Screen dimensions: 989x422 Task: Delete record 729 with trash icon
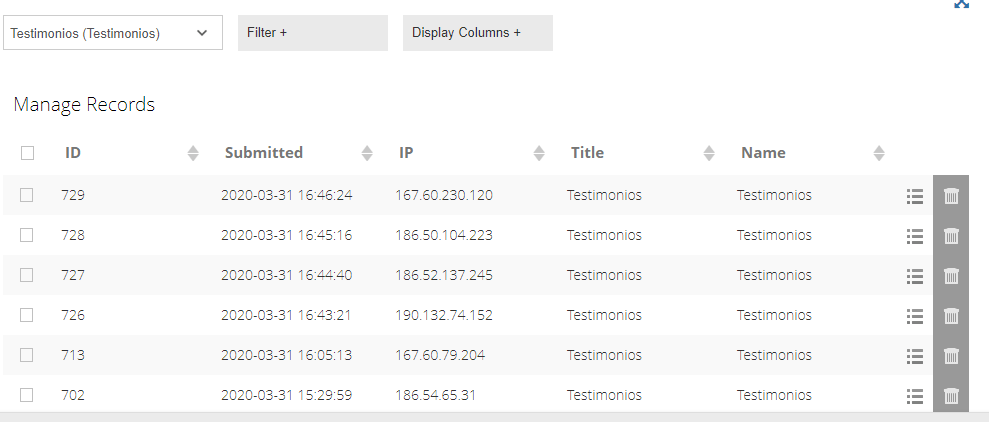[x=951, y=196]
